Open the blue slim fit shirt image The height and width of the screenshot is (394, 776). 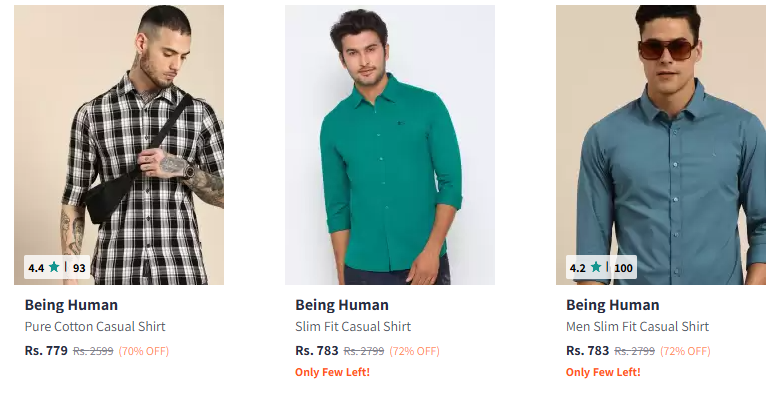click(x=661, y=145)
